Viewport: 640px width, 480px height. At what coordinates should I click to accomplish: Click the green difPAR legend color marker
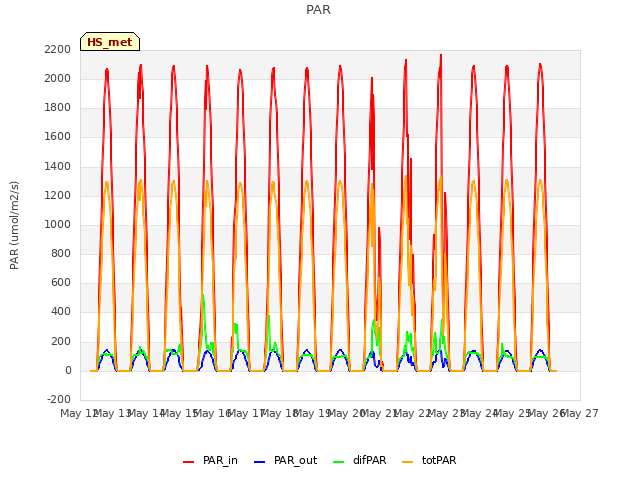[x=338, y=462]
